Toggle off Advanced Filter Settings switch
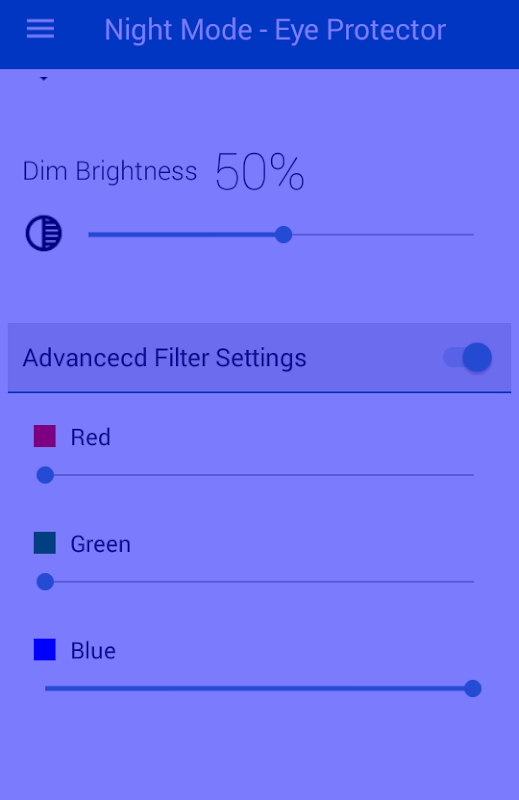 (467, 357)
